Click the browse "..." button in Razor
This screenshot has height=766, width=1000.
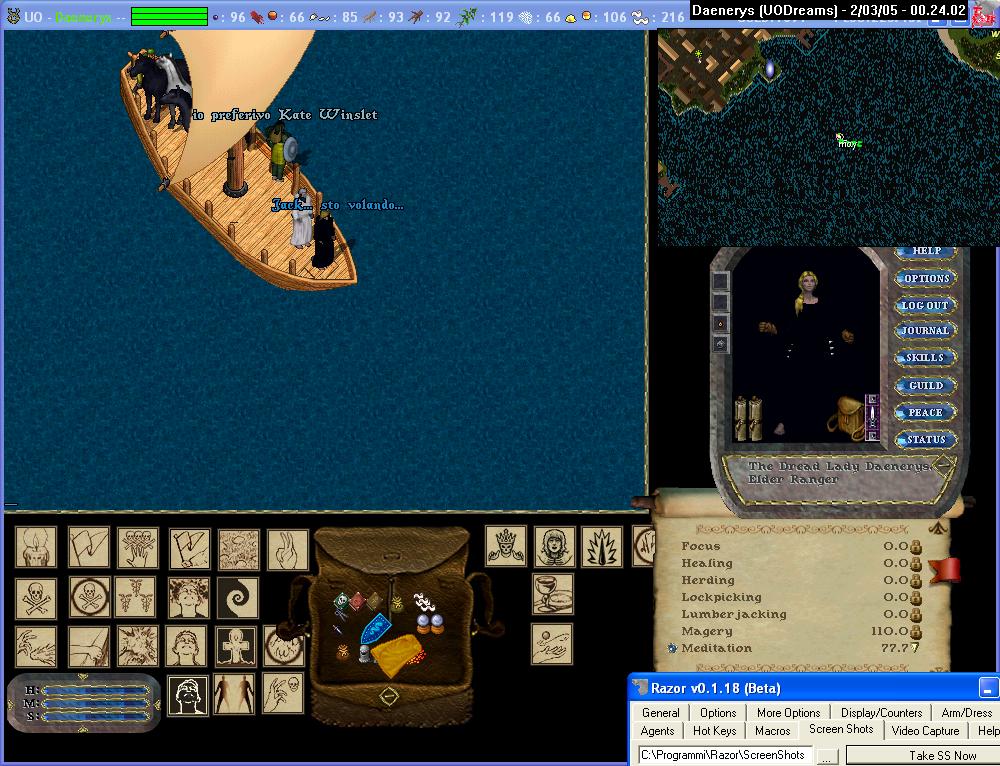point(827,756)
